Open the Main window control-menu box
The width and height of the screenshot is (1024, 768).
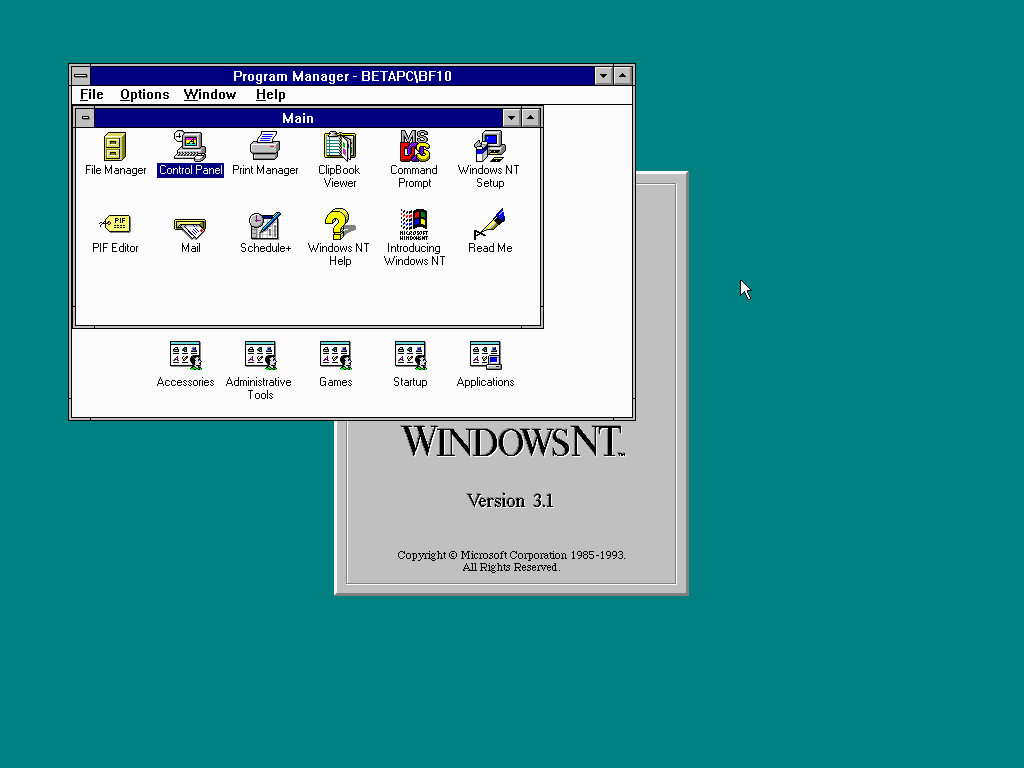pos(85,118)
